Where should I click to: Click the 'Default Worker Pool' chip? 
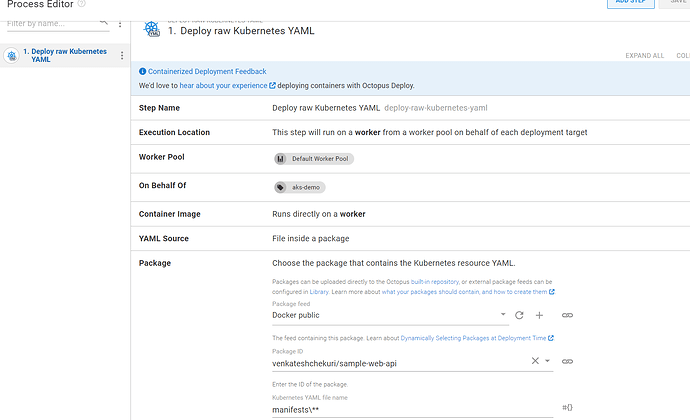coord(314,159)
